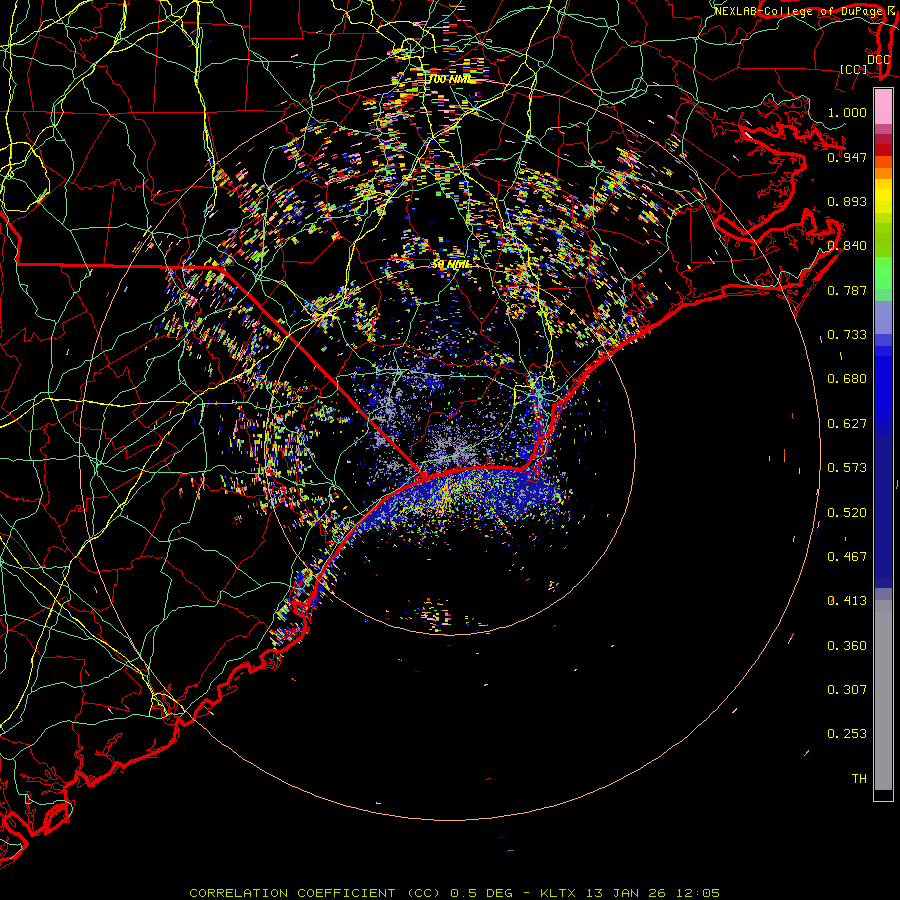Screen dimensions: 900x900
Task: Click the 0.520 legend value
Action: click(x=847, y=513)
